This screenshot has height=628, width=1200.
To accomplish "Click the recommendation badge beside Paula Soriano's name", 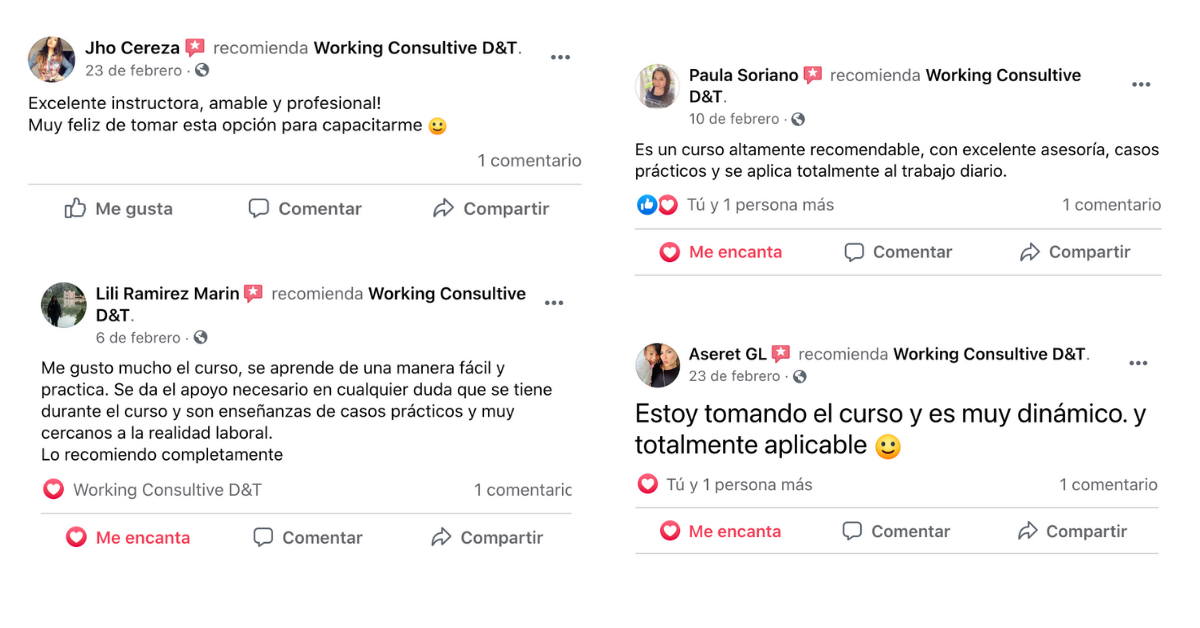I will tap(813, 75).
